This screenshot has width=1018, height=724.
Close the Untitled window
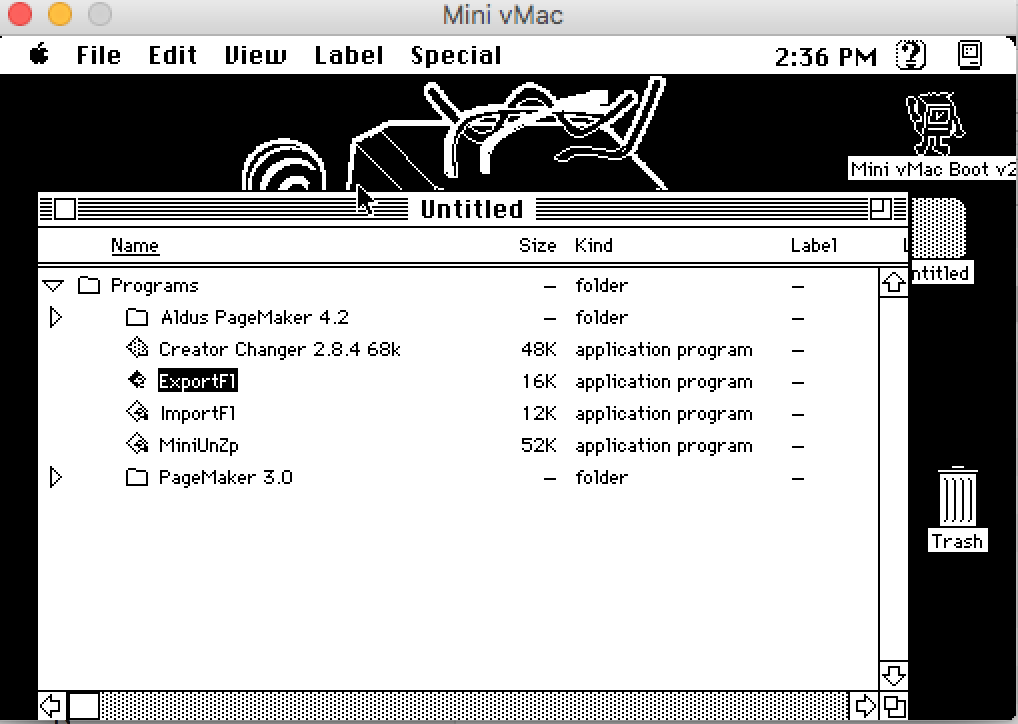(65, 209)
